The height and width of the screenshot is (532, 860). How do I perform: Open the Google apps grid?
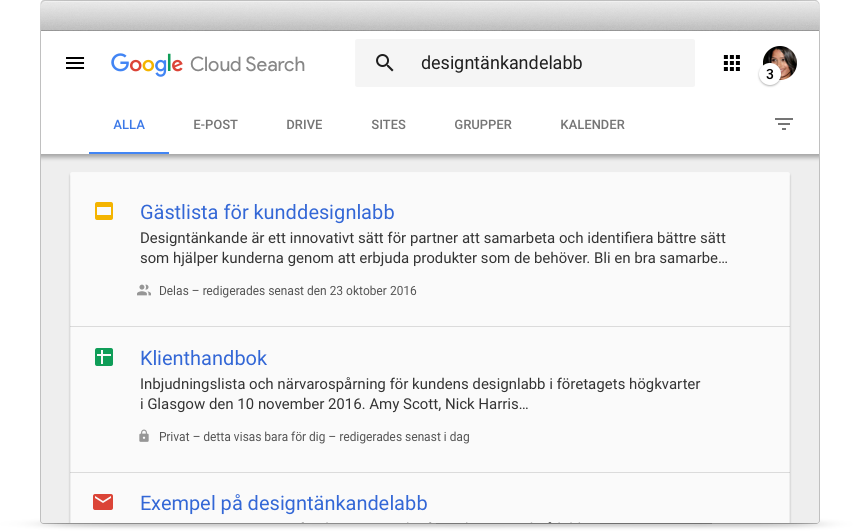[x=732, y=63]
